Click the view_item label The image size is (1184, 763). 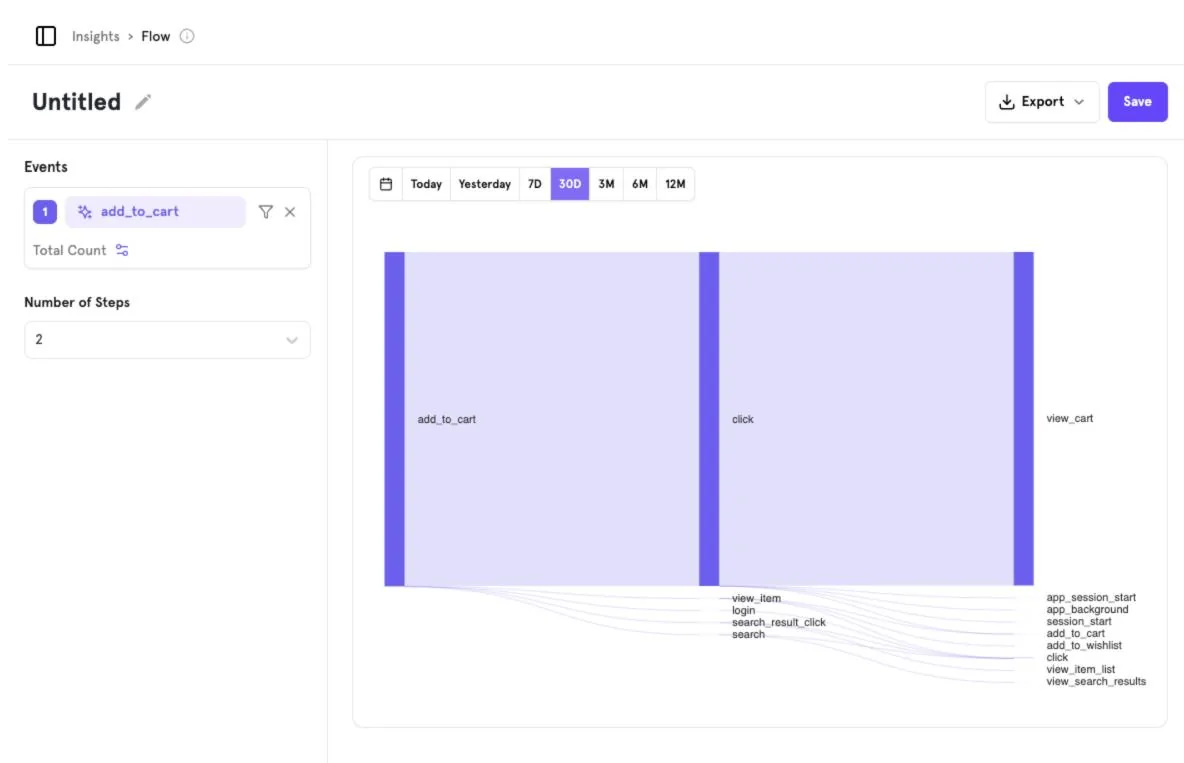[x=756, y=598]
